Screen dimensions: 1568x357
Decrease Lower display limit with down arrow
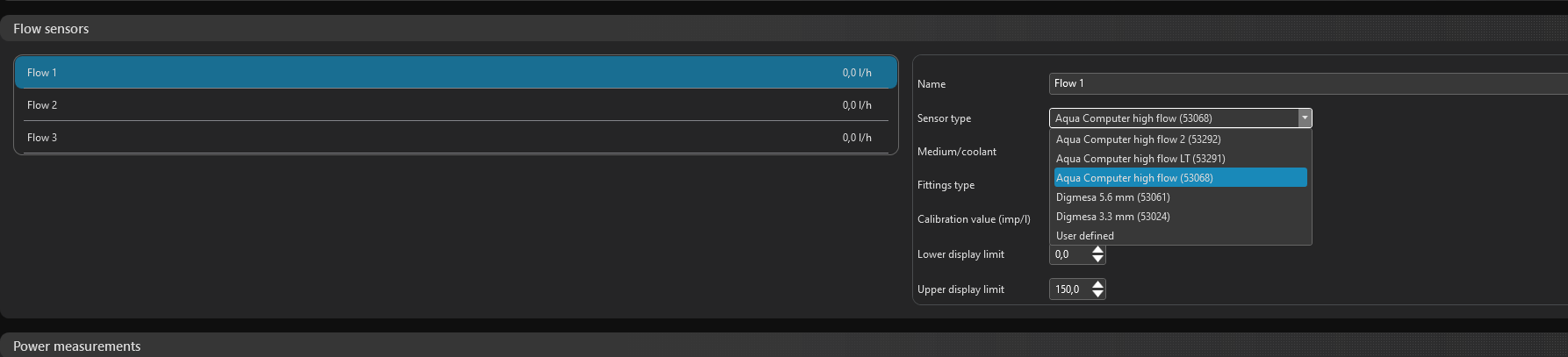point(1097,259)
